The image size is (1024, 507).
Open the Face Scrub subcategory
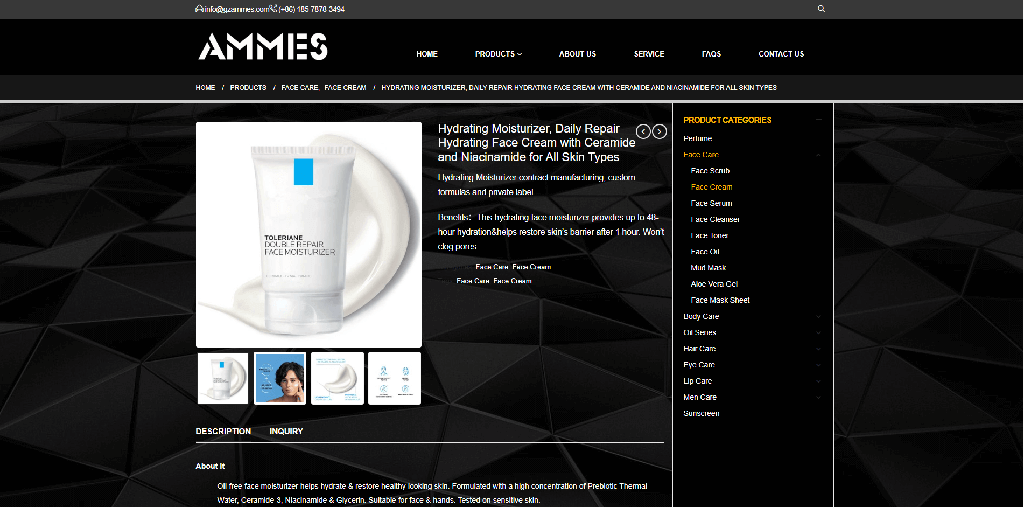tap(710, 171)
